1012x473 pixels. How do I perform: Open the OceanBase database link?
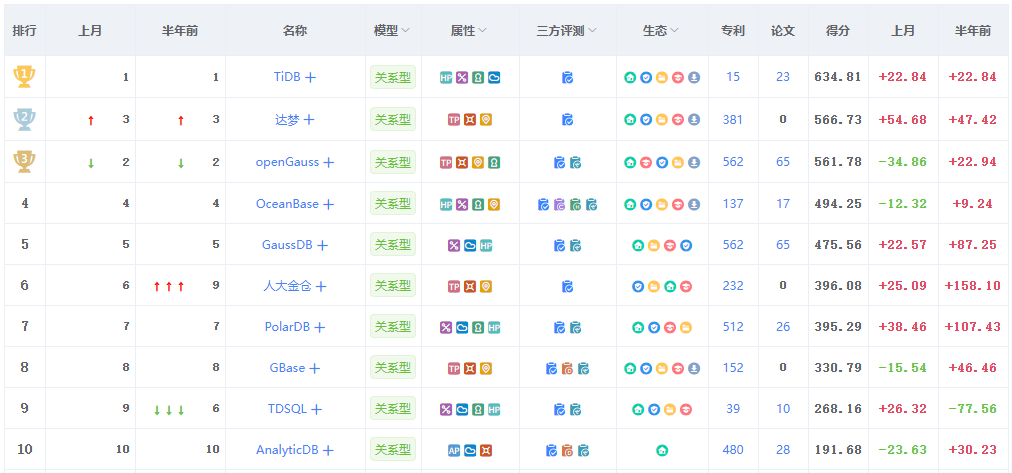[x=287, y=204]
